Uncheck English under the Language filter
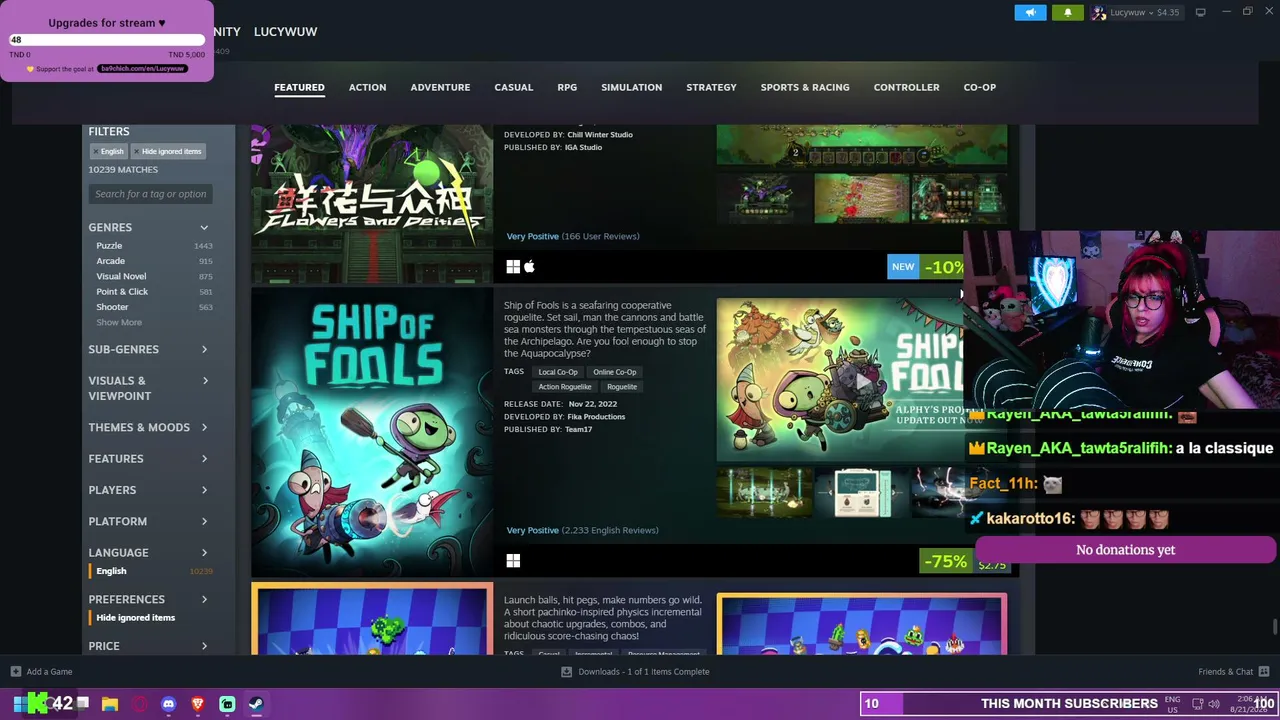Screen dimensions: 1280x720 point(111,571)
